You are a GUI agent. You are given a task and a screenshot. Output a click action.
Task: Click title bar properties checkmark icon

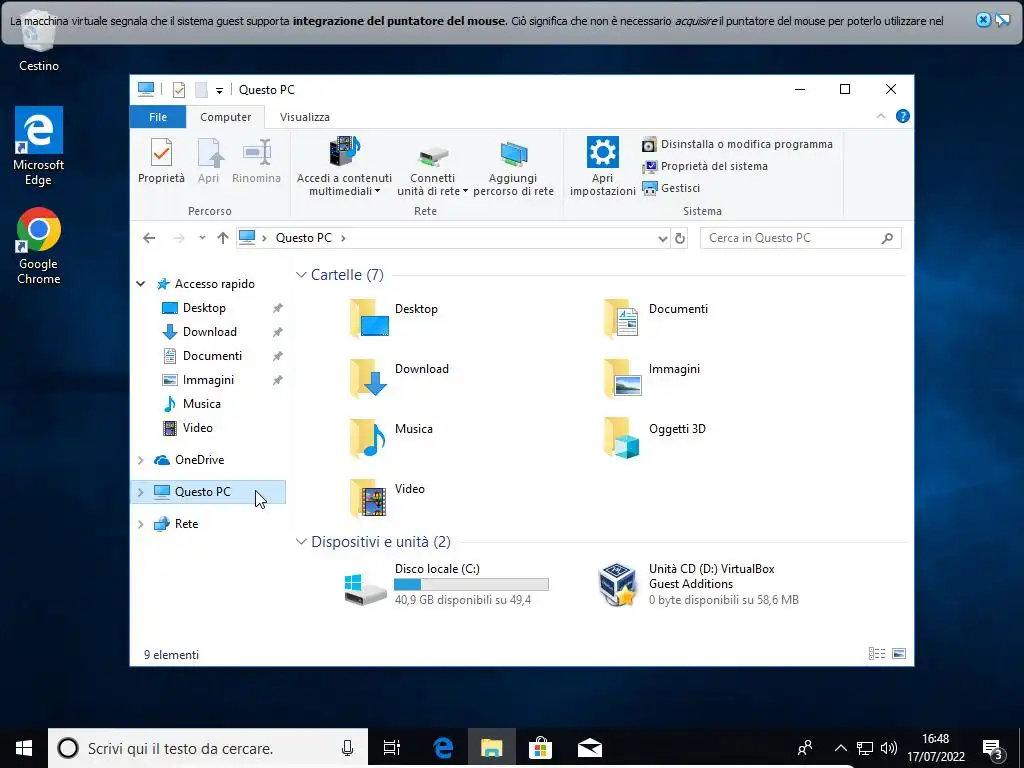tap(179, 89)
